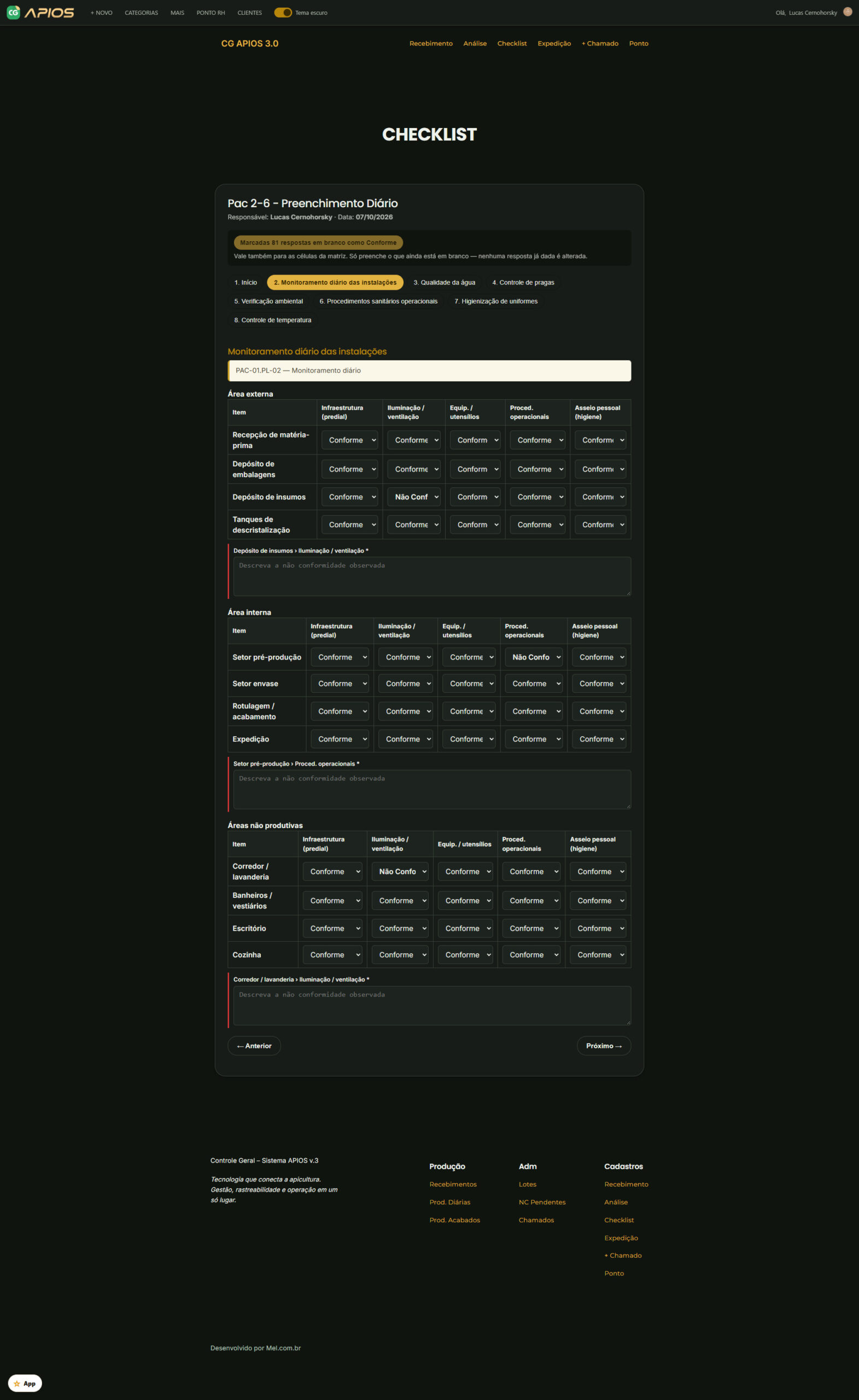This screenshot has width=859, height=1400.
Task: Click the Anterior button
Action: [x=254, y=1046]
